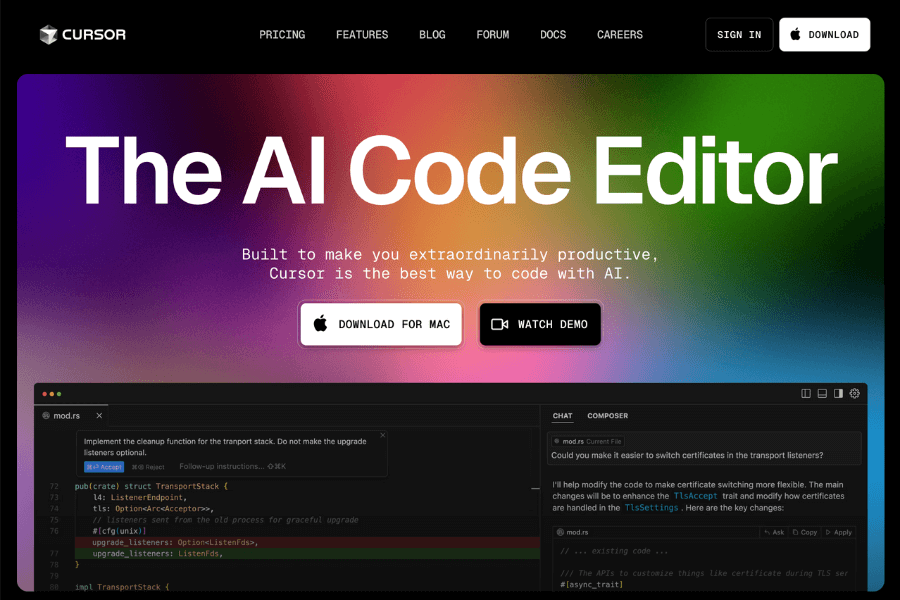Screen dimensions: 900x600
Task: Navigate to Careers
Action: point(619,34)
